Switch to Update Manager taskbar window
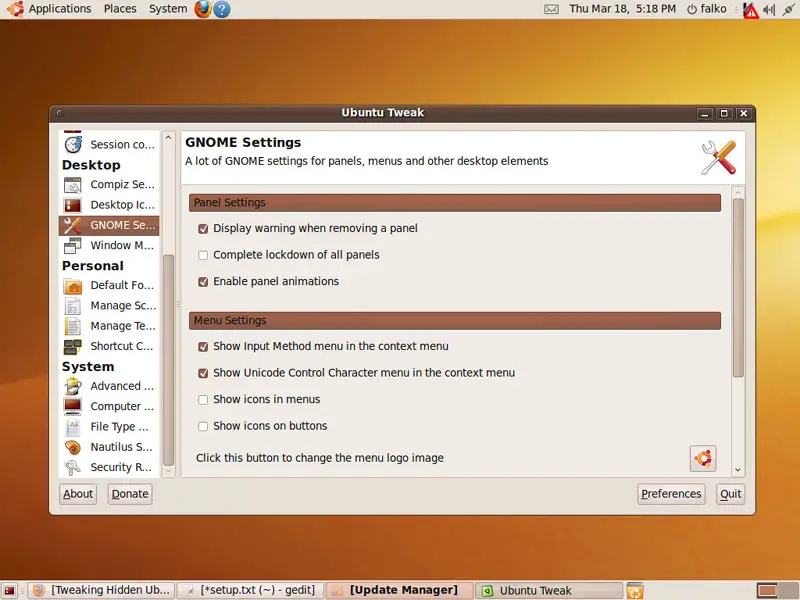 399,591
